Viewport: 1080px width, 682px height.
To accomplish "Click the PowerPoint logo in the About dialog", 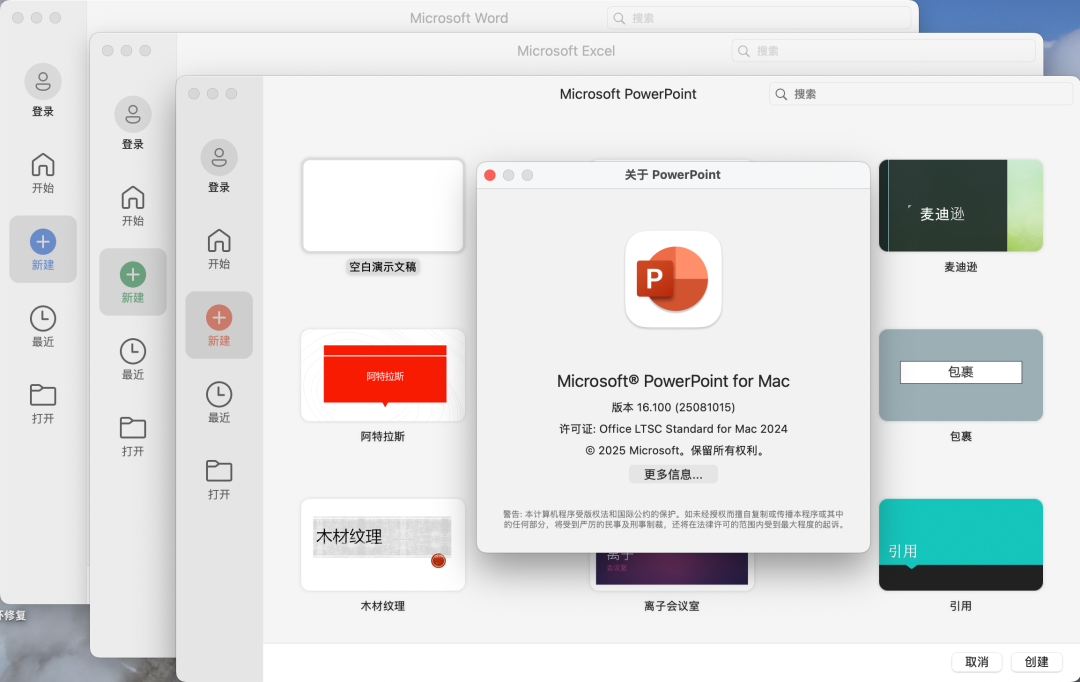I will pyautogui.click(x=673, y=279).
